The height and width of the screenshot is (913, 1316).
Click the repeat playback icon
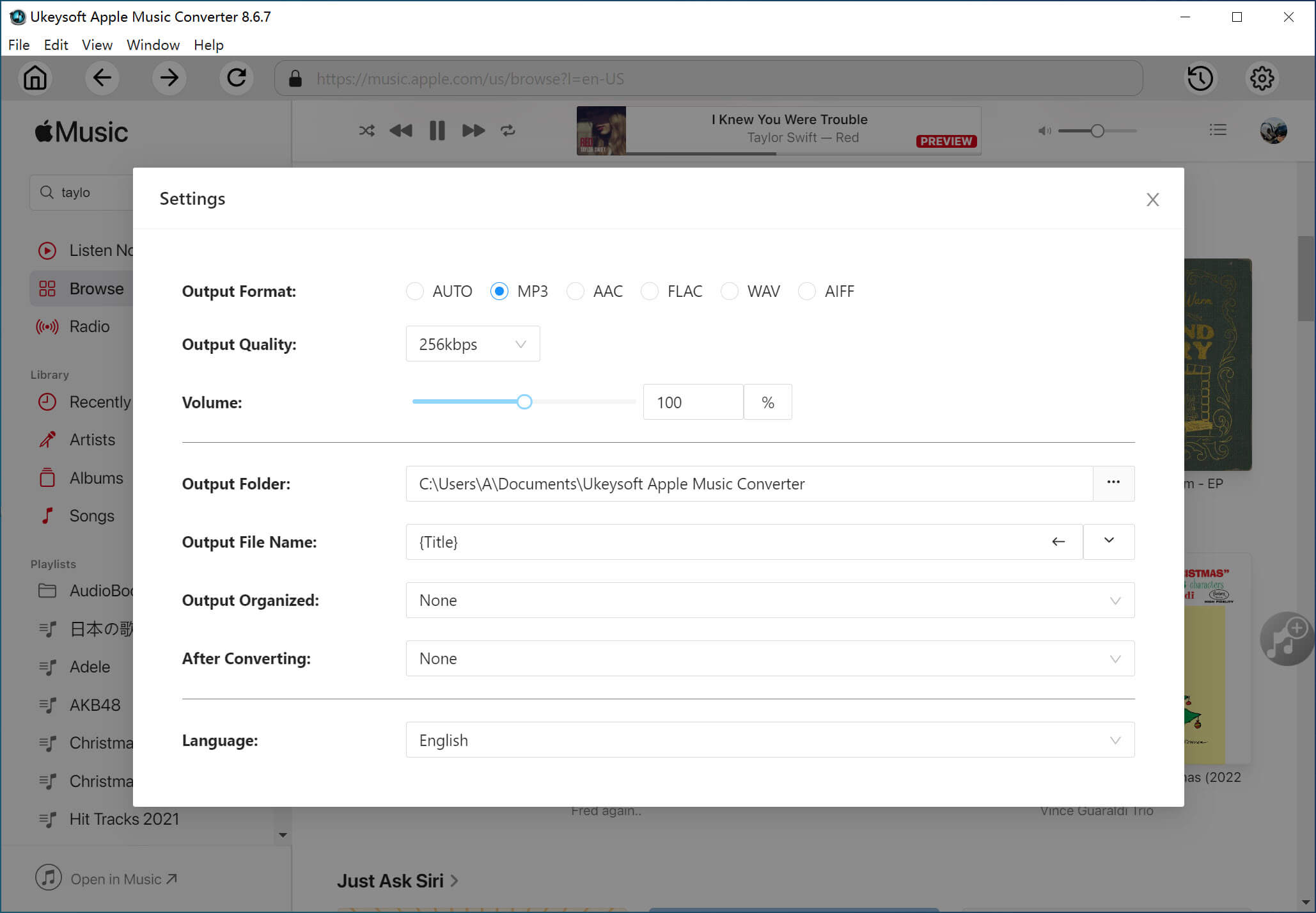click(509, 130)
